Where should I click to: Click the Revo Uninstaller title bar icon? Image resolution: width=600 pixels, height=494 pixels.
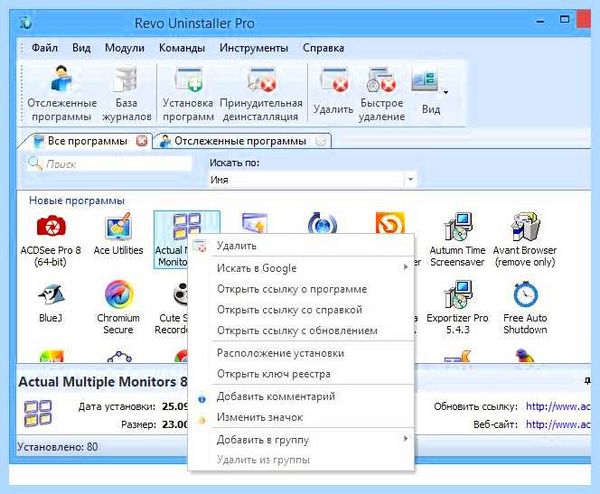click(x=26, y=23)
